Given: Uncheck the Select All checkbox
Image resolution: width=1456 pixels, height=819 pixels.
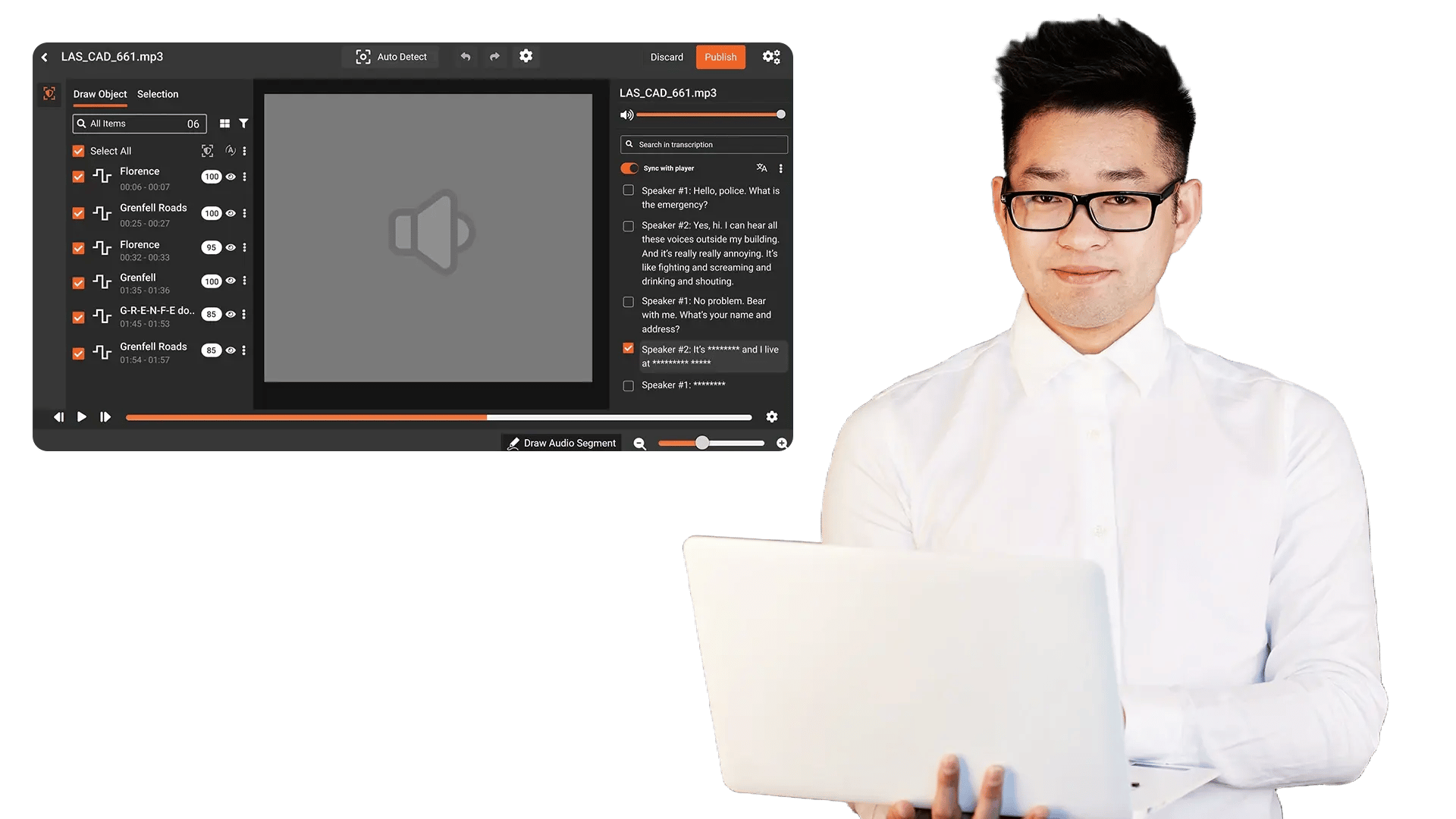Looking at the screenshot, I should 78,150.
